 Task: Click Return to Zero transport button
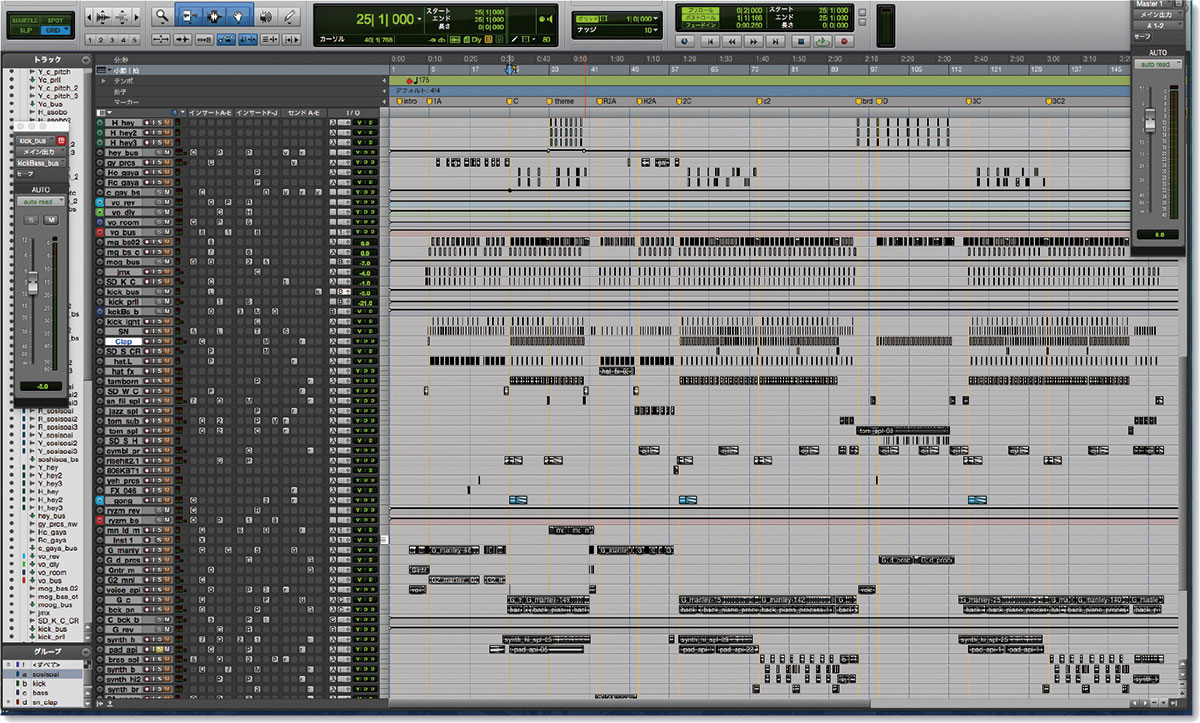tap(711, 41)
